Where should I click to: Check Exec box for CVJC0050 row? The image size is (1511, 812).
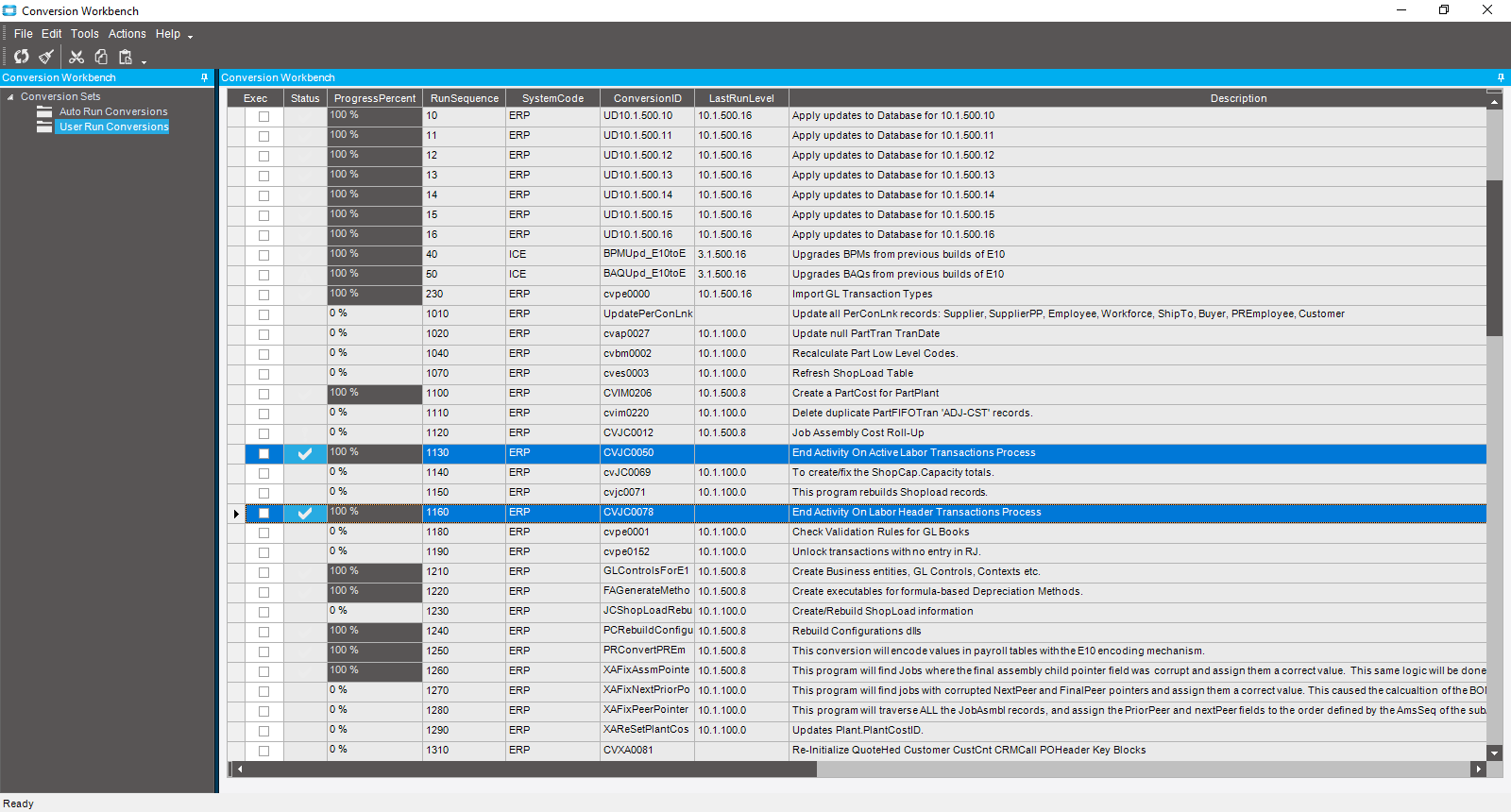[x=263, y=453]
